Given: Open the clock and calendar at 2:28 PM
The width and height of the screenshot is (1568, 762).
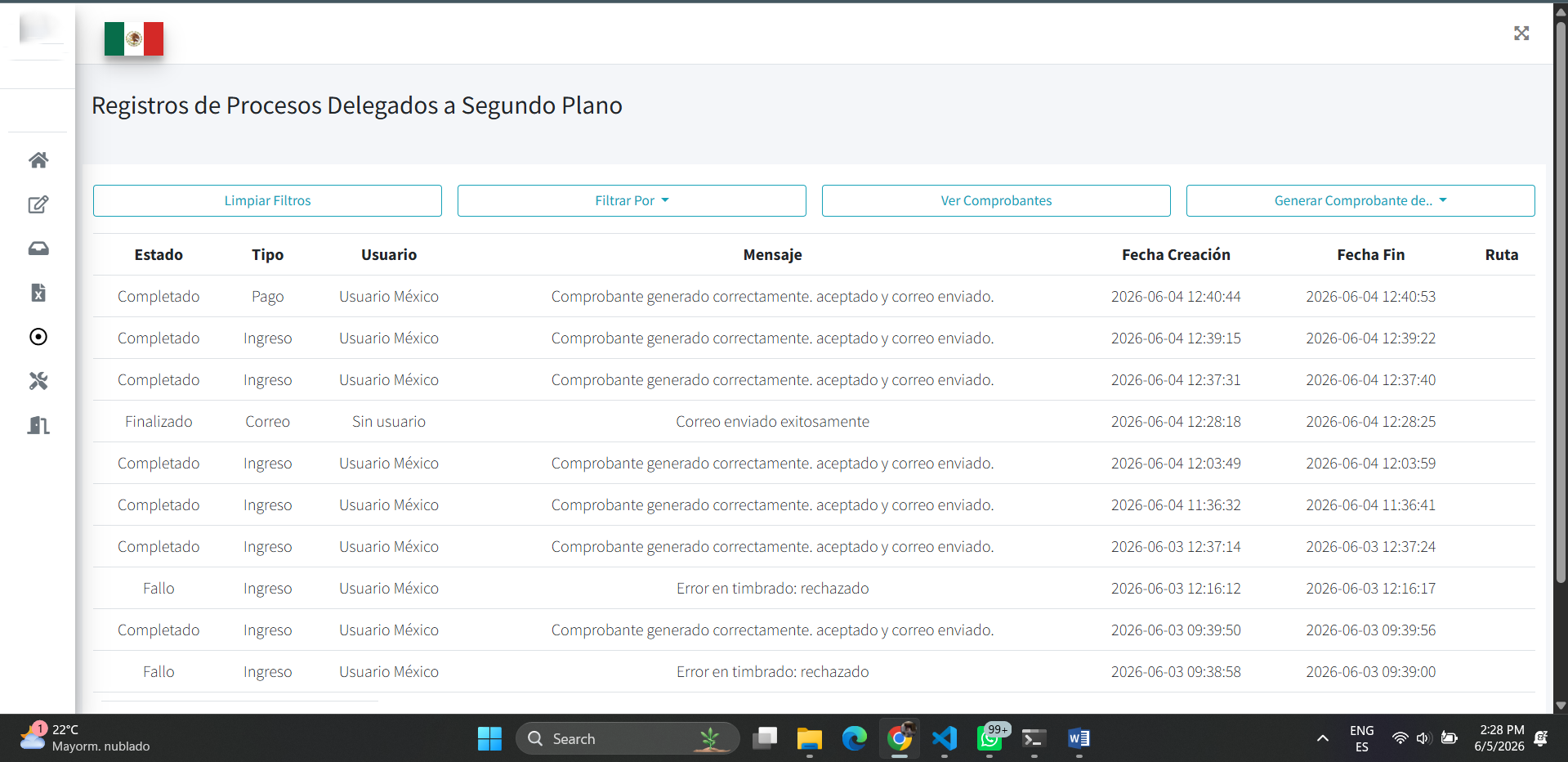Looking at the screenshot, I should 1499,737.
